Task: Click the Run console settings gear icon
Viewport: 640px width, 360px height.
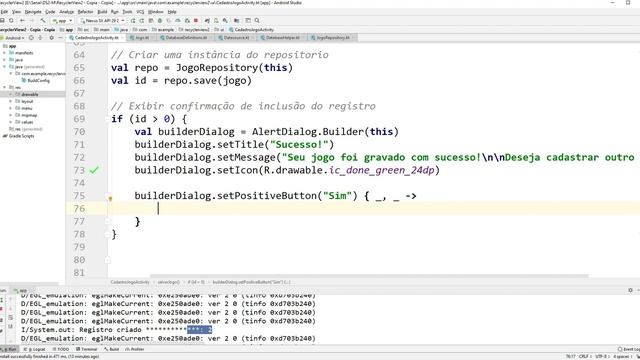Action: coord(630,290)
